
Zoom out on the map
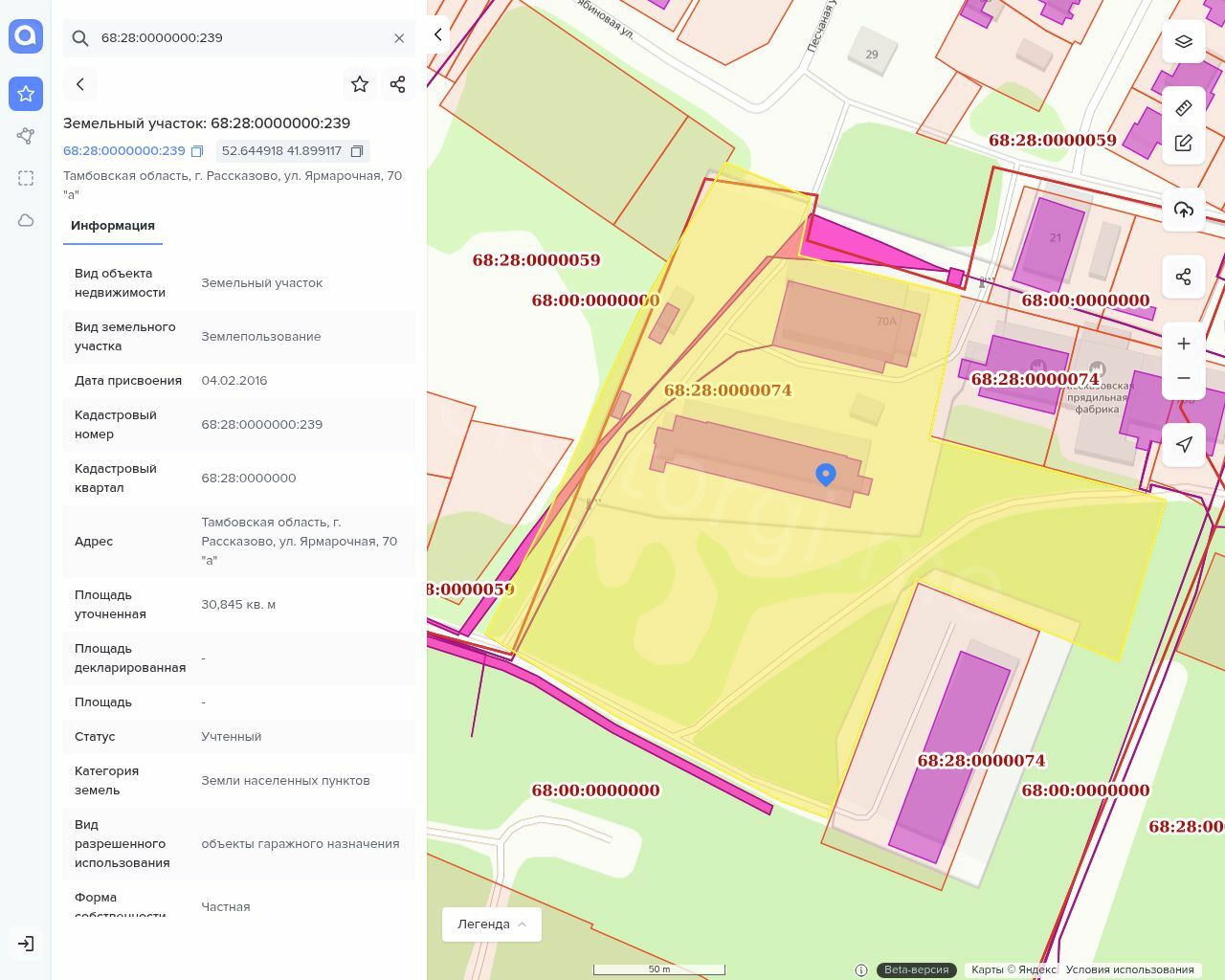[1184, 378]
